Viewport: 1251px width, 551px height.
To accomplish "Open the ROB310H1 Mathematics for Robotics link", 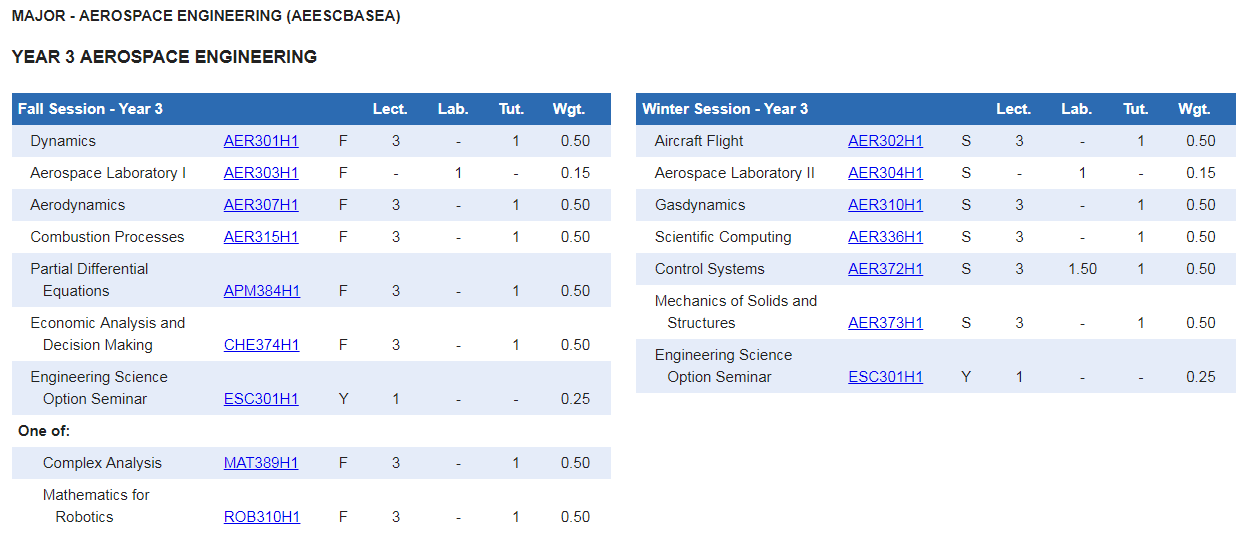I will 262,517.
